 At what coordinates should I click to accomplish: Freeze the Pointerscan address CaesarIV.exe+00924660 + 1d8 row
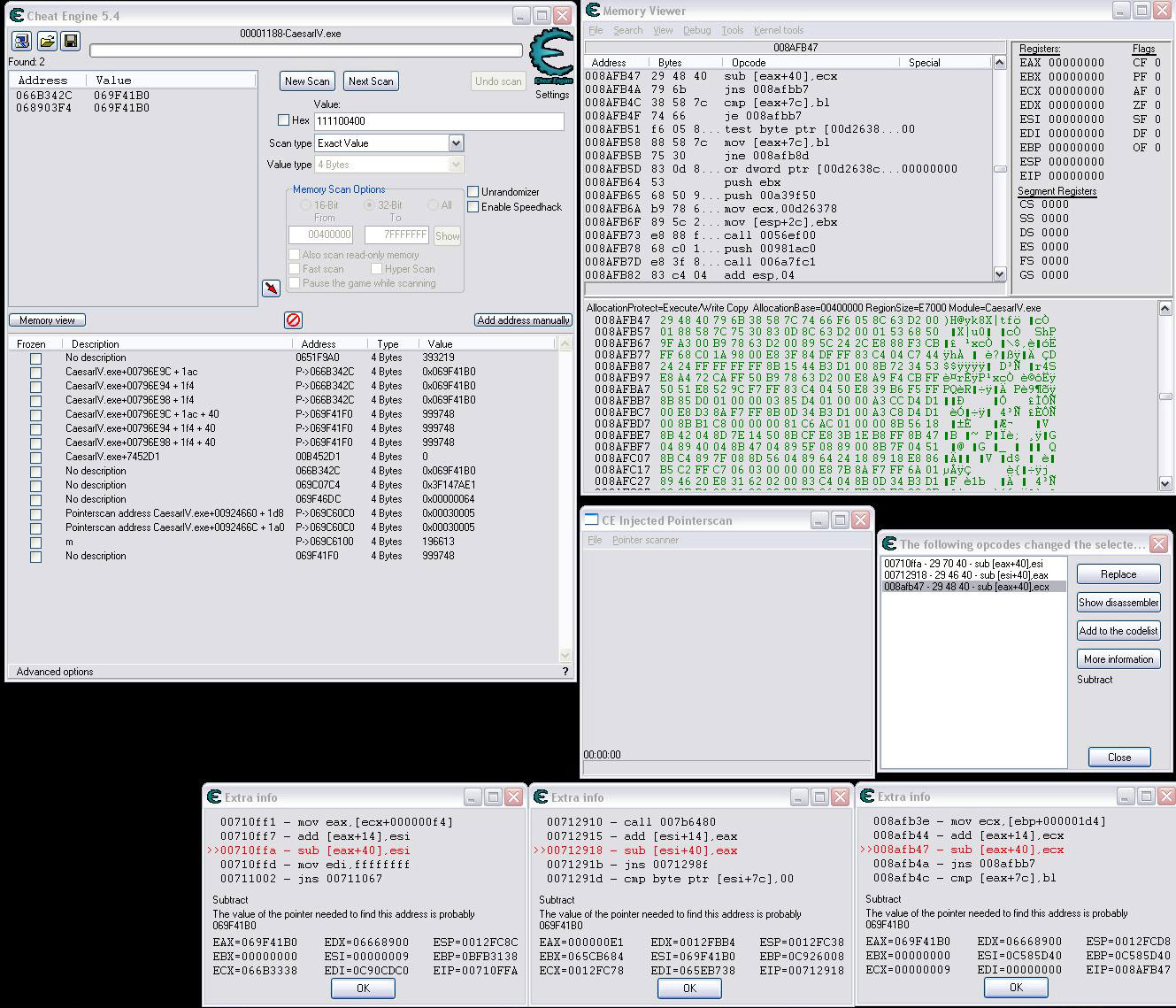click(x=35, y=514)
